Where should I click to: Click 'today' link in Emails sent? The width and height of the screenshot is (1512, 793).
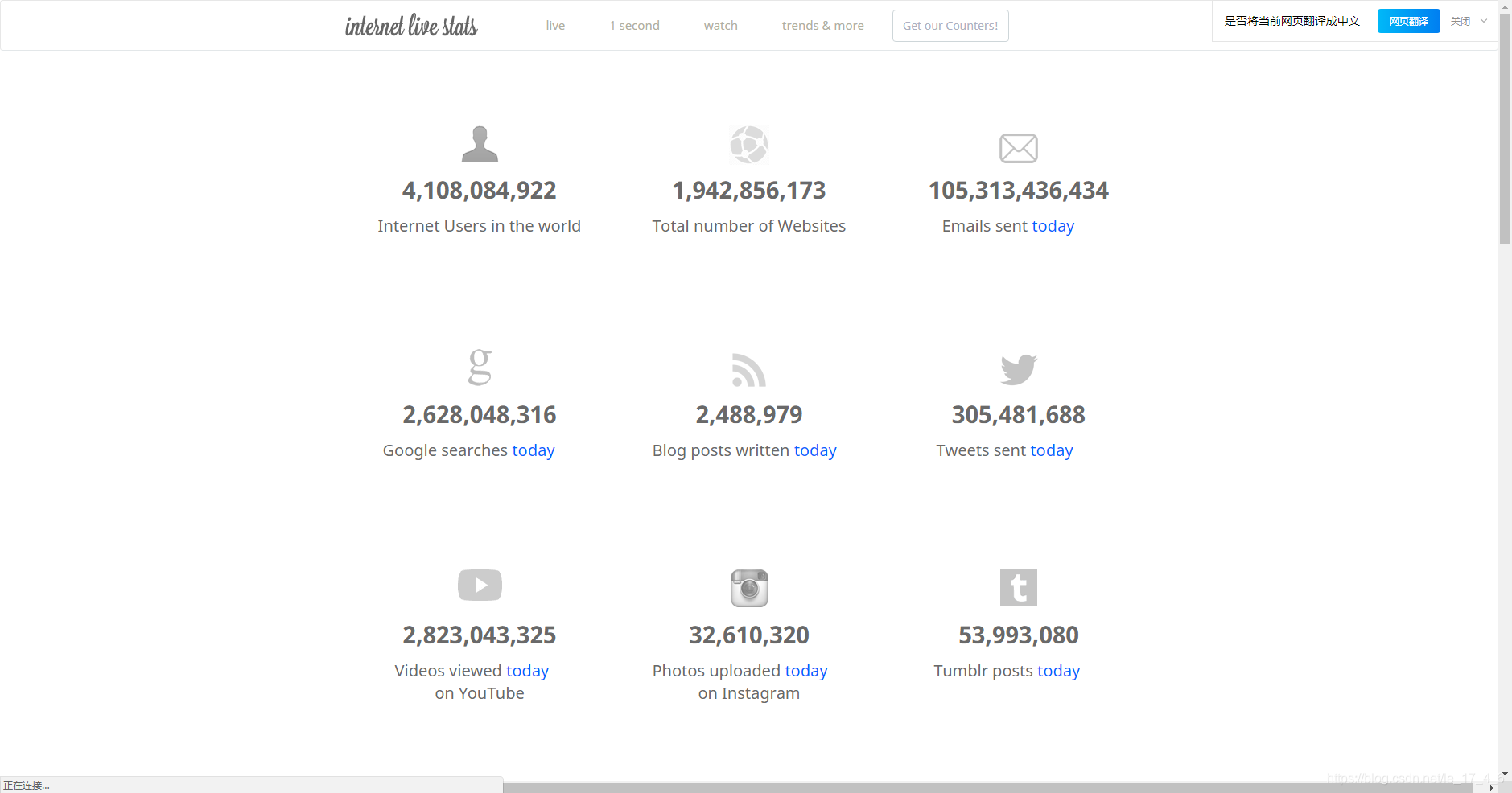[1053, 226]
